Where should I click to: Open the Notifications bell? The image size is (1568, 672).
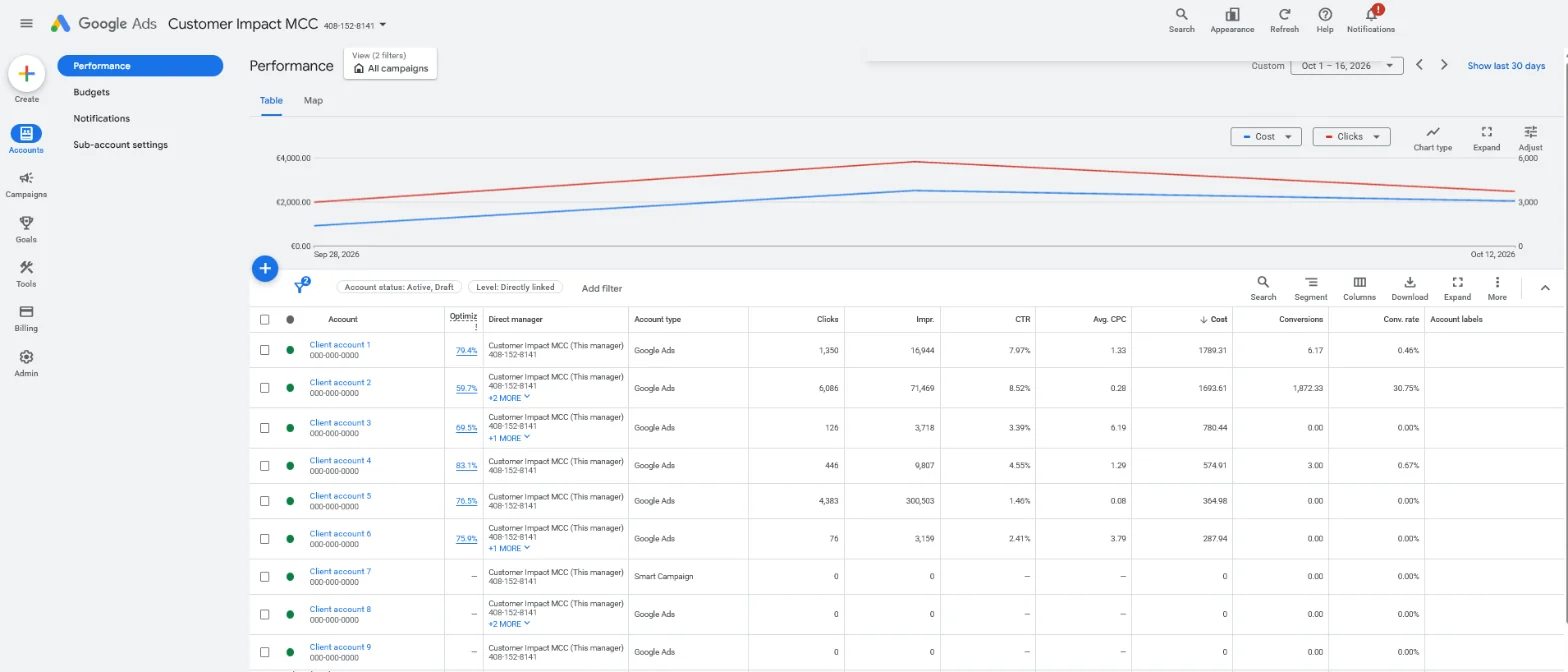[x=1371, y=20]
